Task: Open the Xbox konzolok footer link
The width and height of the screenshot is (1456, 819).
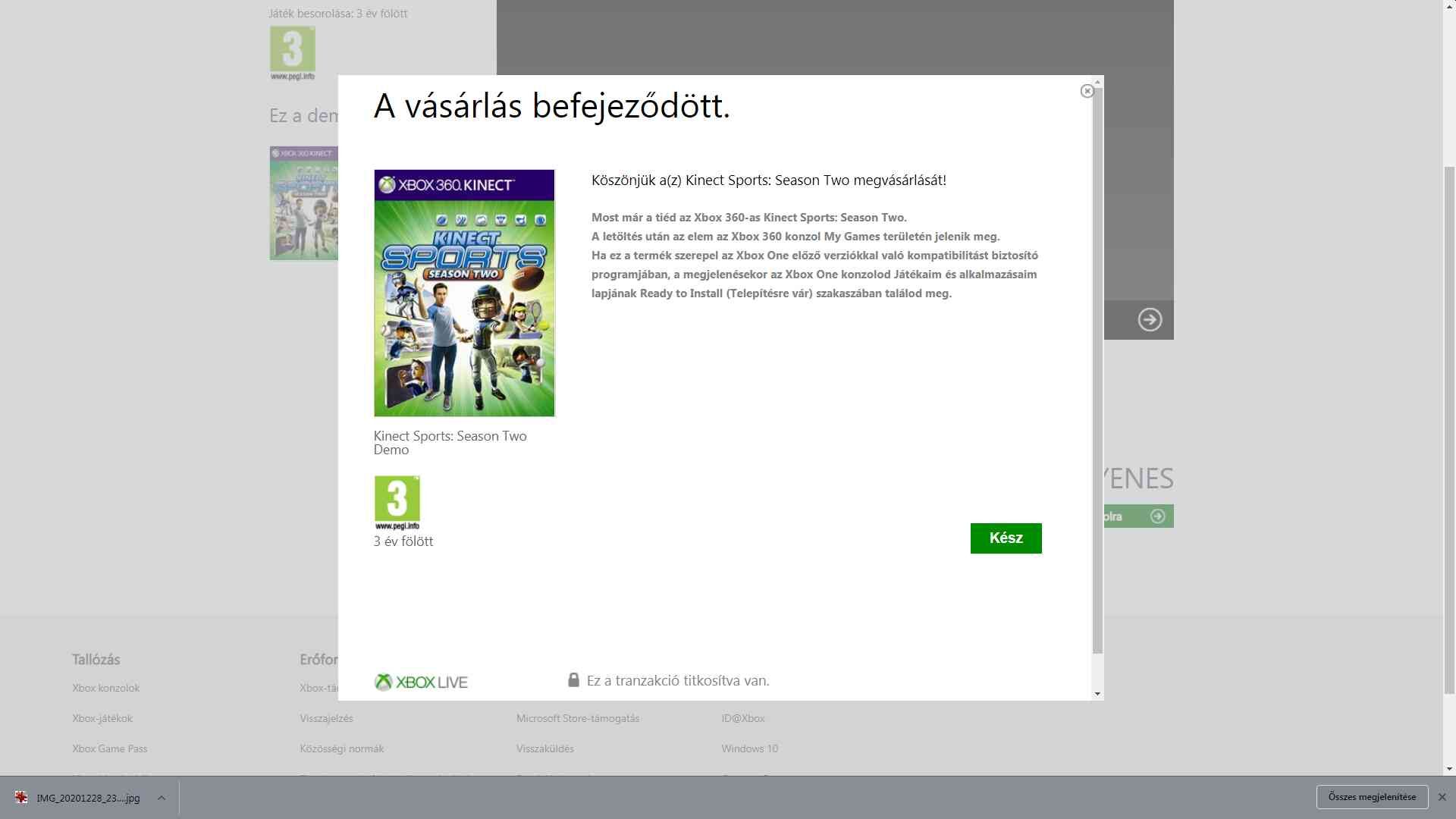Action: coord(106,688)
